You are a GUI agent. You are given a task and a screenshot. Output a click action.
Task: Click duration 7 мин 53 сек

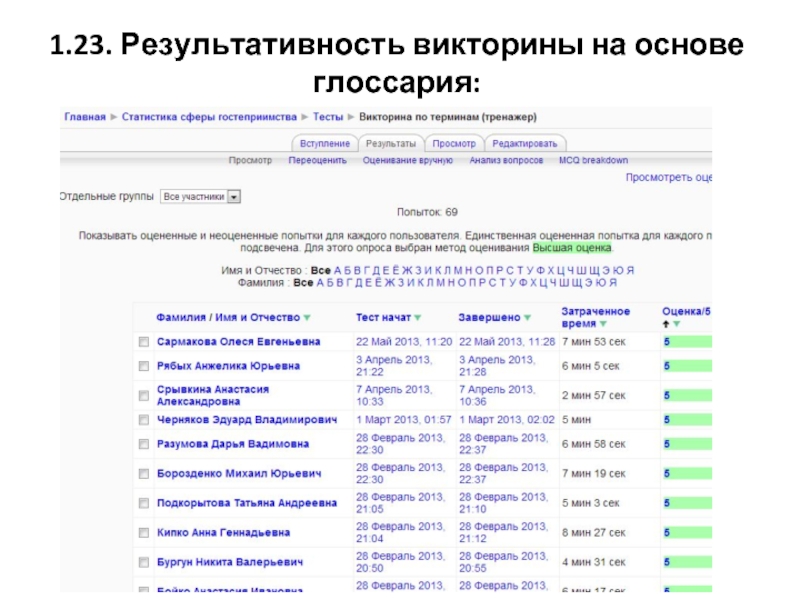(593, 342)
